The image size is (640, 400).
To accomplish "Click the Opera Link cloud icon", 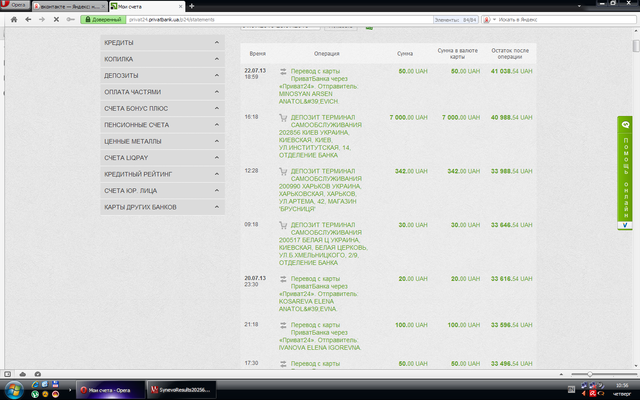I will coord(23,374).
